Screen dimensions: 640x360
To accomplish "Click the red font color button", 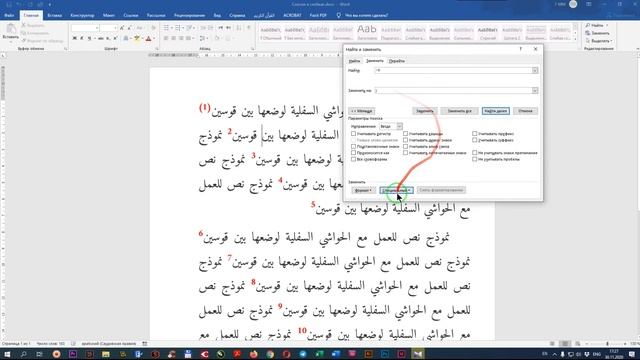I will pos(148,38).
